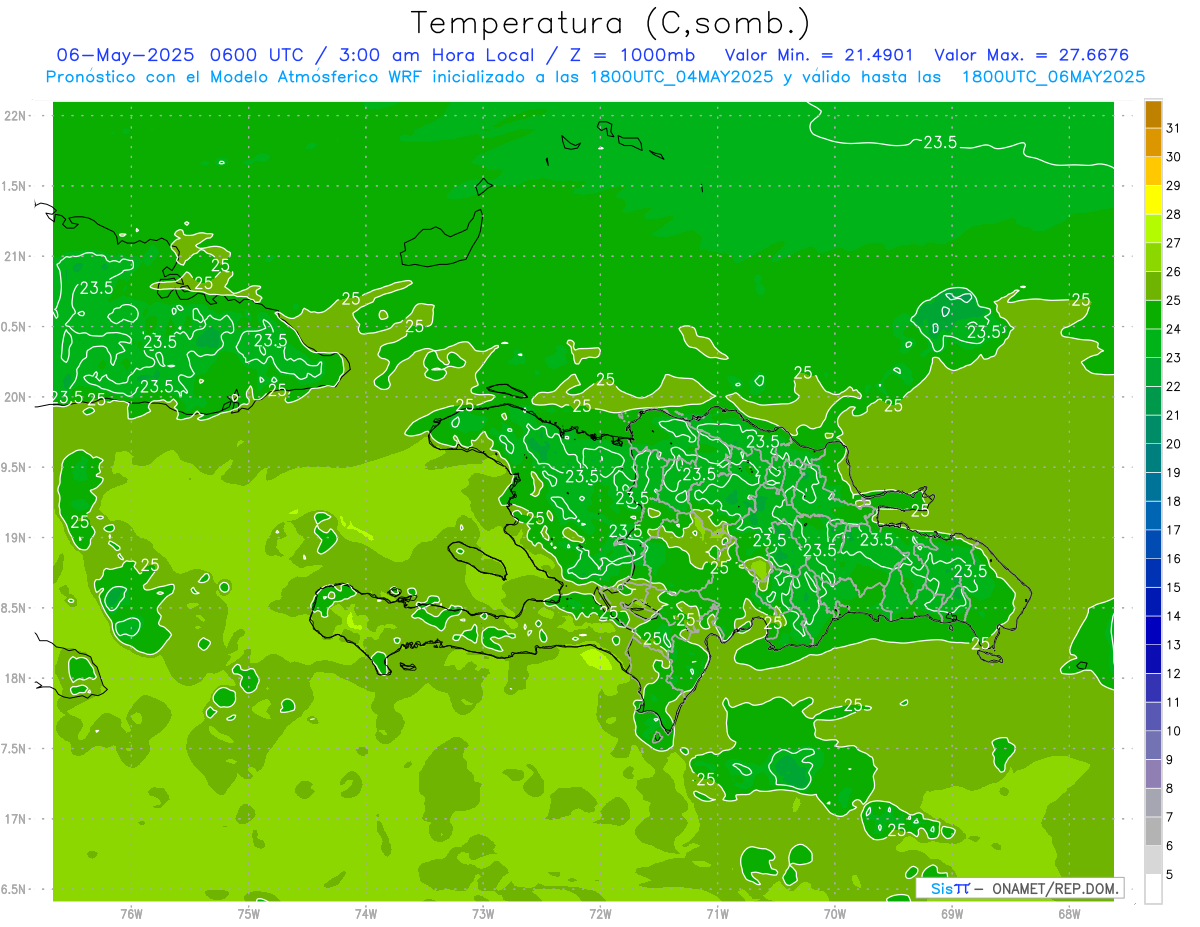Click the "ONAMET/REP.DOM." credit label
Viewport: 1200px width, 927px height.
(x=1056, y=888)
